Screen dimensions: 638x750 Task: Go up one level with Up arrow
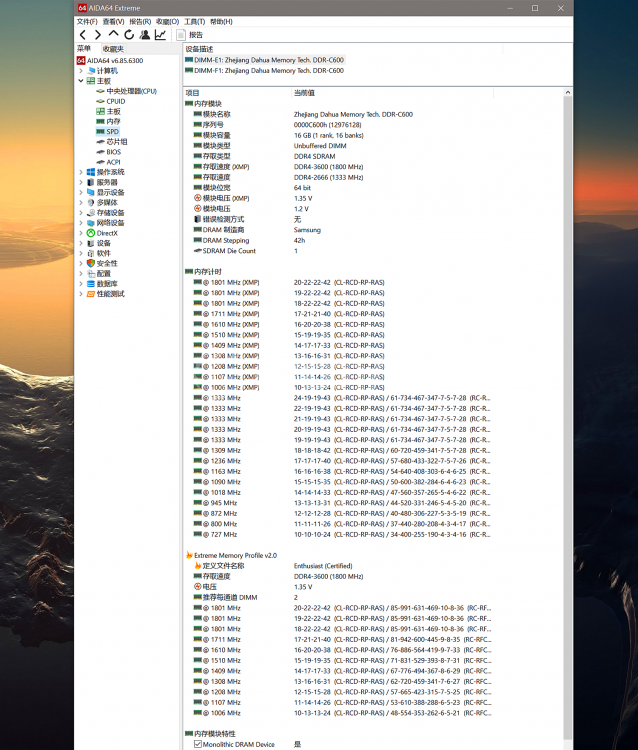(x=113, y=34)
